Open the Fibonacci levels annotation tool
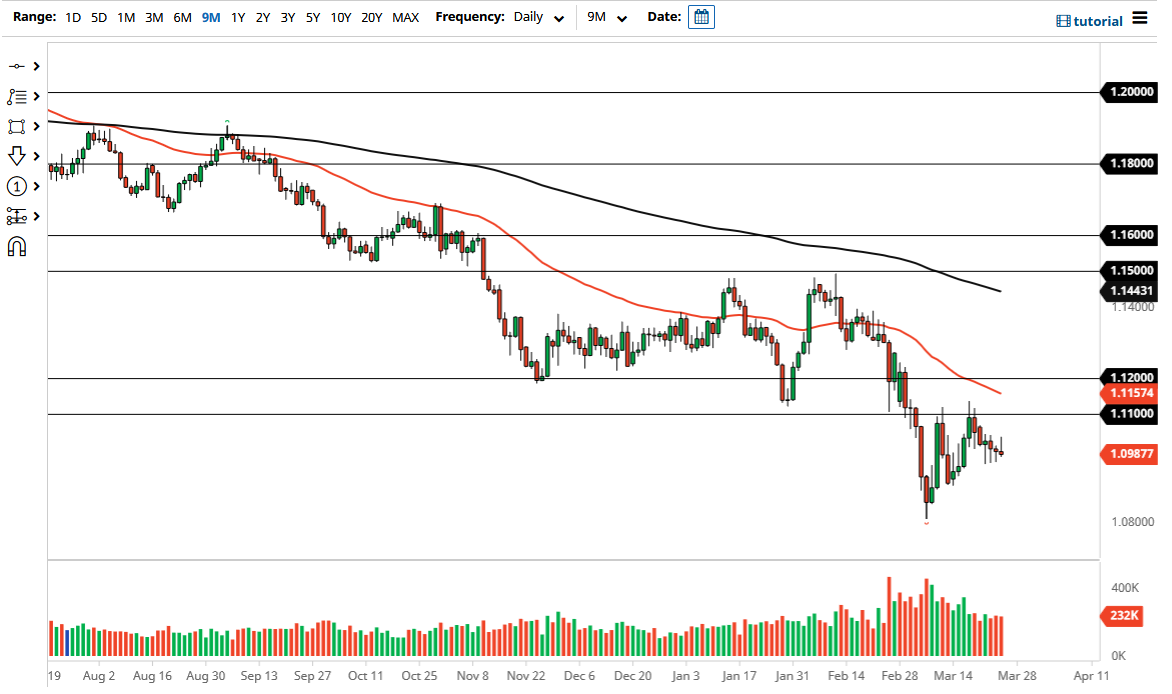The width and height of the screenshot is (1172, 694). tap(16, 96)
